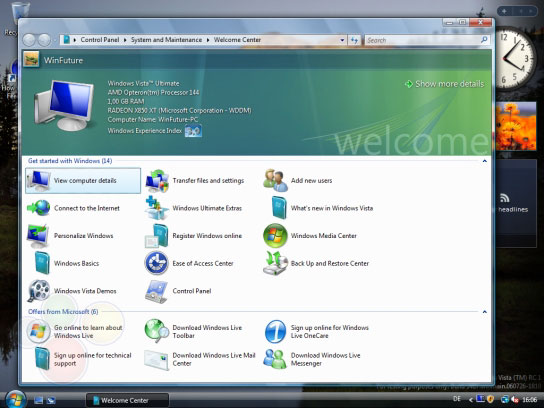Click the Start orb button
Screen dimensions: 544x408
coord(15,400)
